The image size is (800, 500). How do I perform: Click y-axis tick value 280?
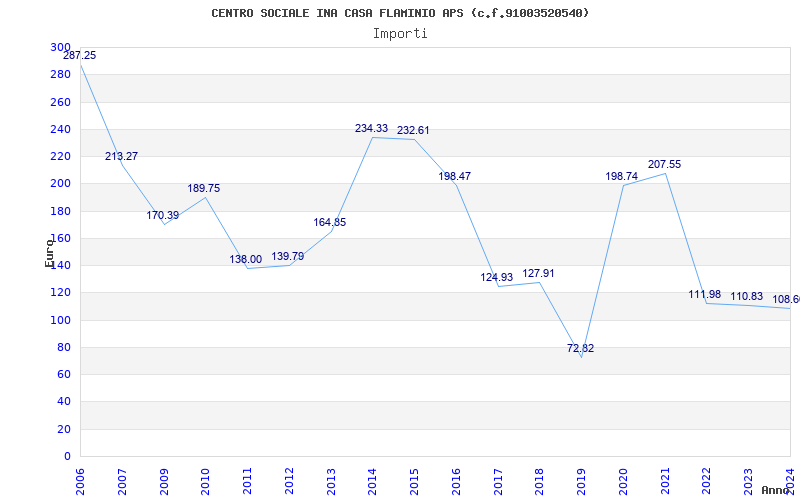click(61, 74)
